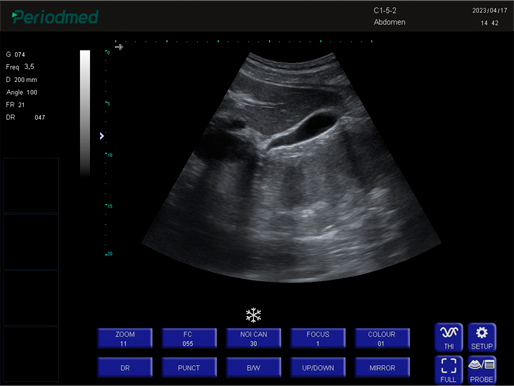Viewport: 514px width, 386px height.
Task: Adjust NOI CAN 30 noise cancel
Action: (253, 338)
